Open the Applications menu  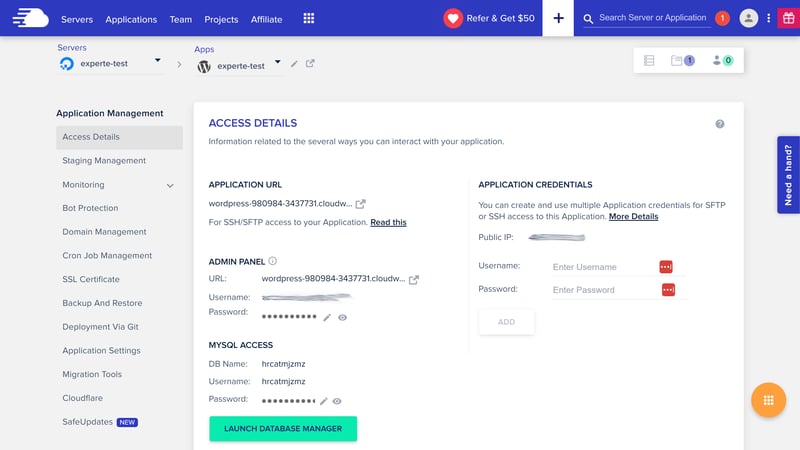[x=131, y=19]
